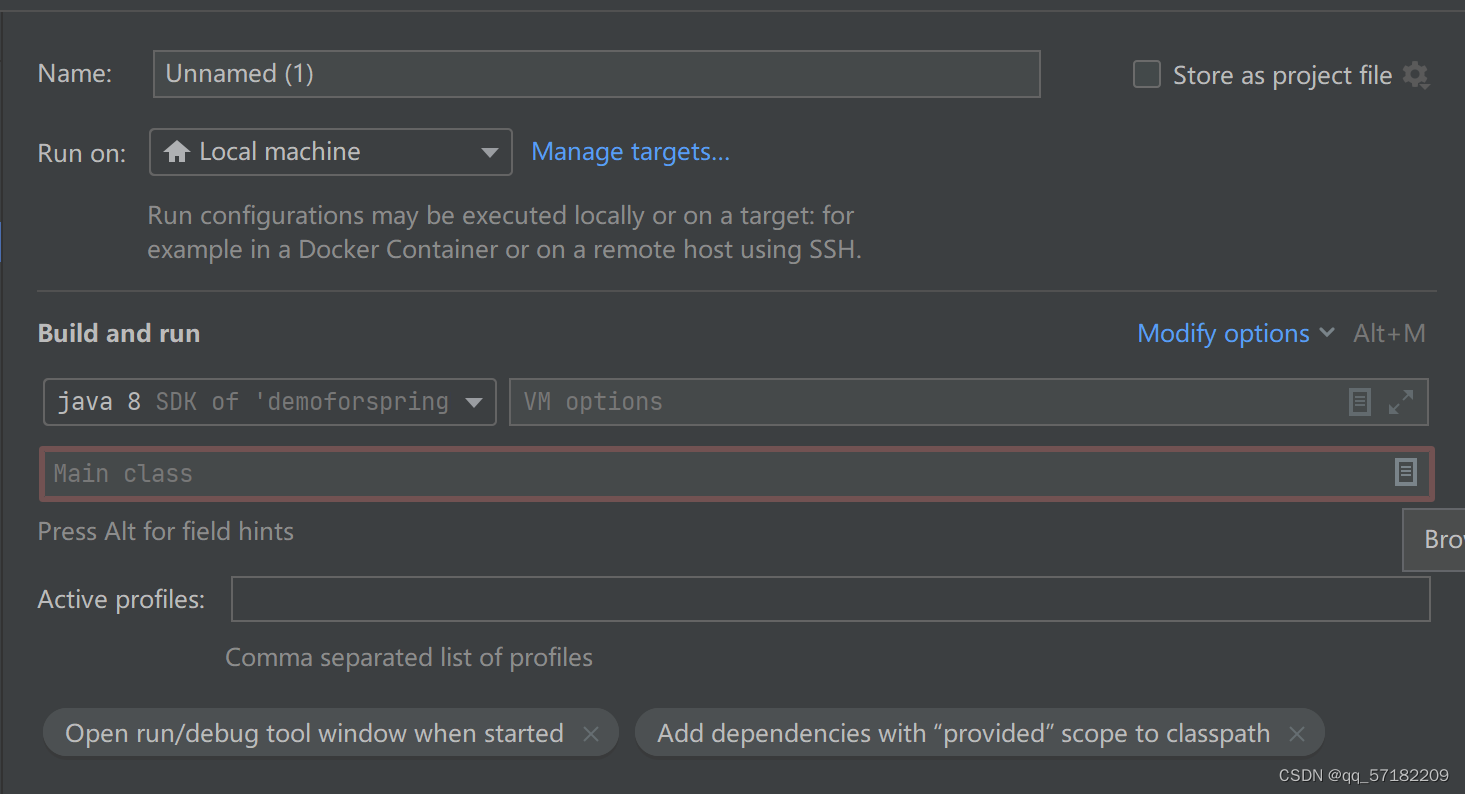The width and height of the screenshot is (1465, 794).
Task: Select the Build and run section header
Action: coord(118,333)
